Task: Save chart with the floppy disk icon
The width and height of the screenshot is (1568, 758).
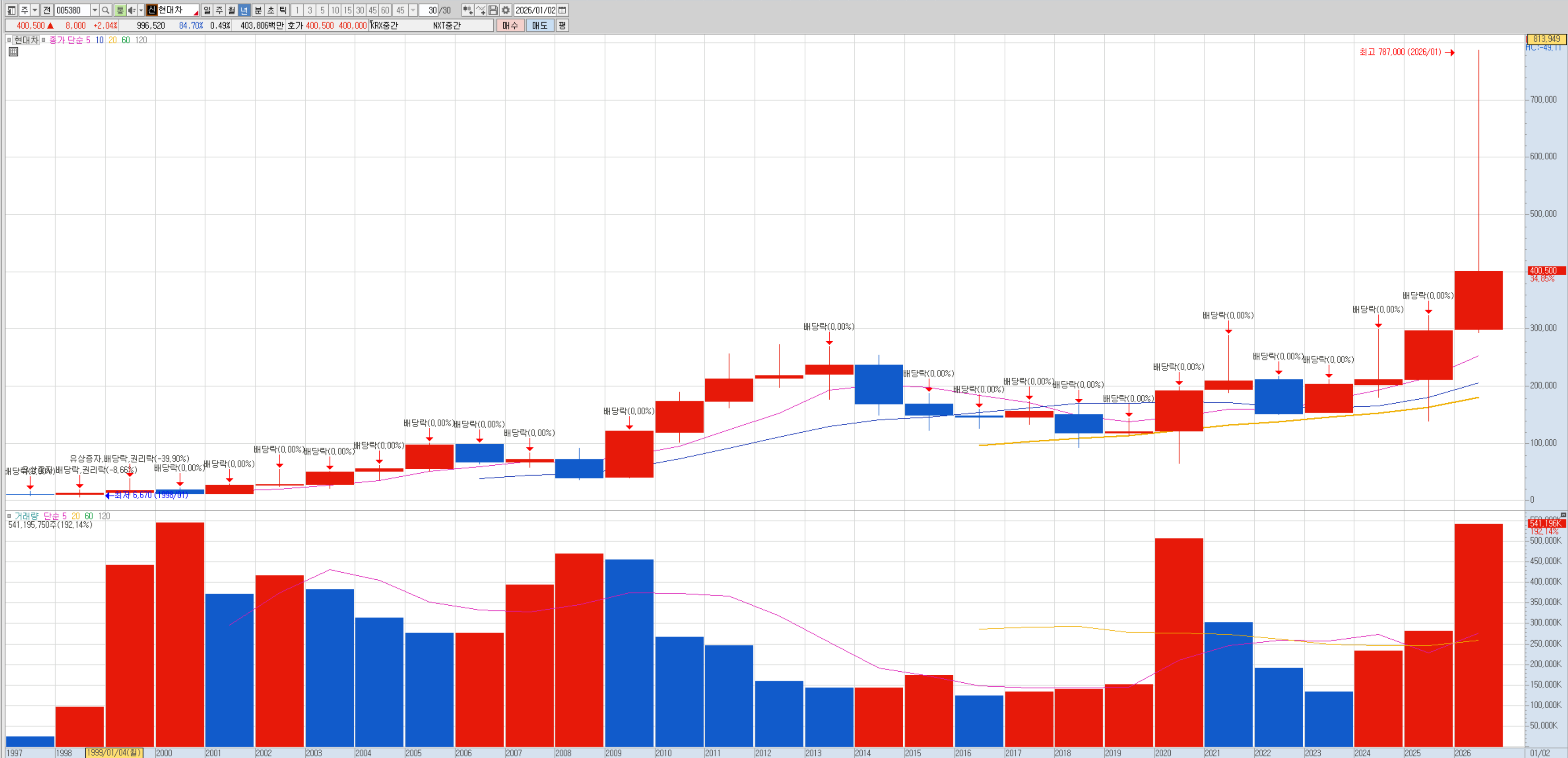Action: click(x=493, y=10)
